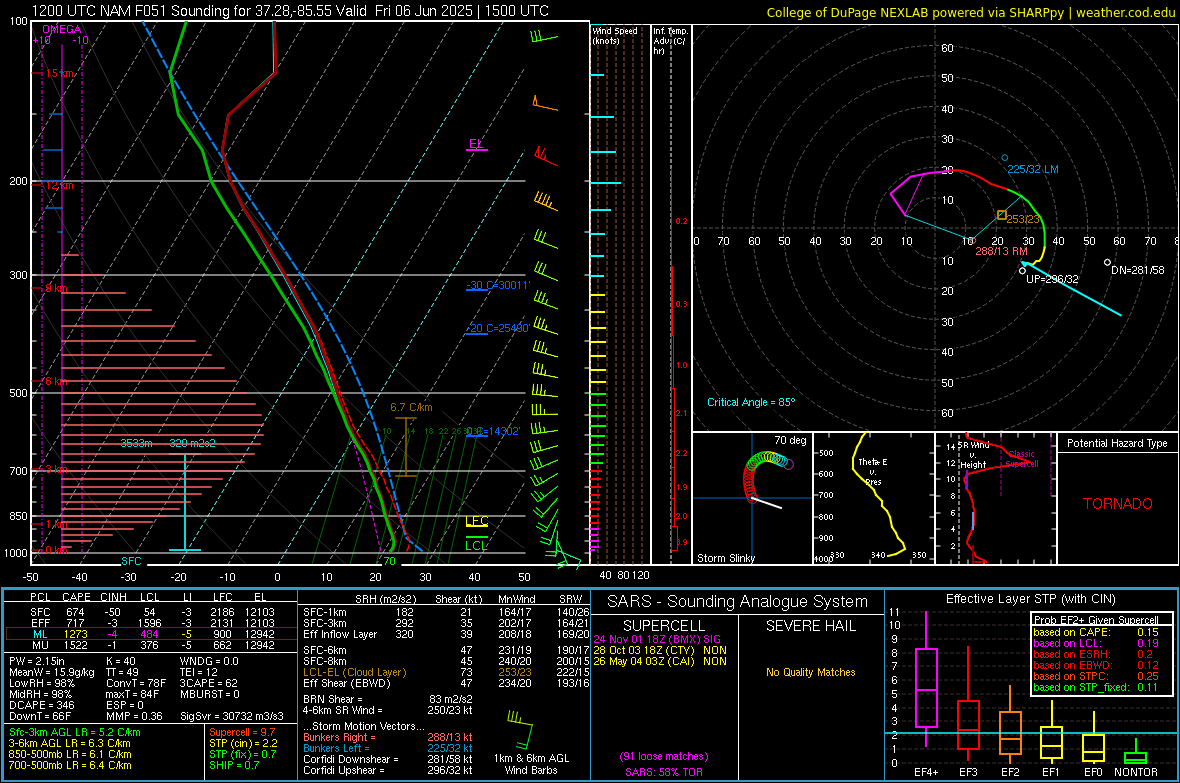Click the Classic Supercell magenta label
This screenshot has height=783, width=1180.
pos(1022,459)
